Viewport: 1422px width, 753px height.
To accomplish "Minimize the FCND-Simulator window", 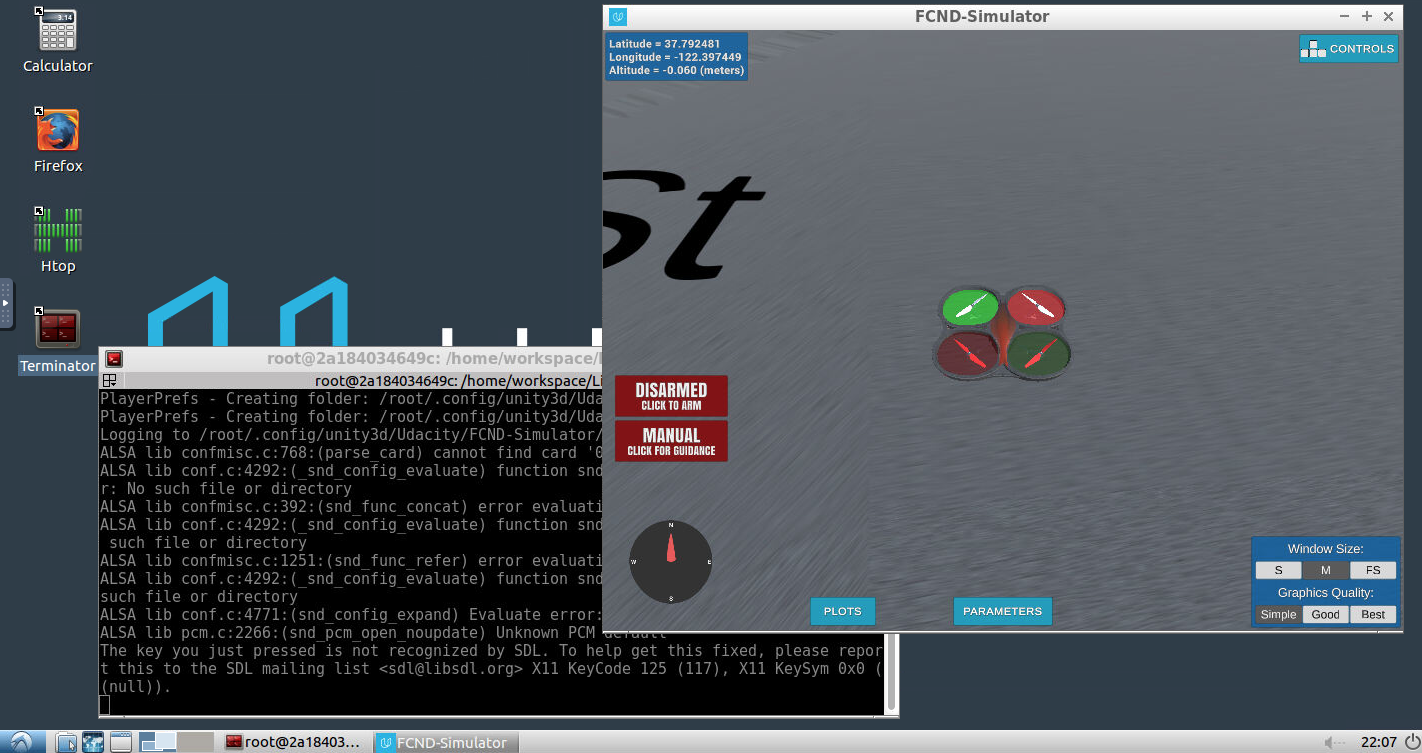I will [1345, 16].
